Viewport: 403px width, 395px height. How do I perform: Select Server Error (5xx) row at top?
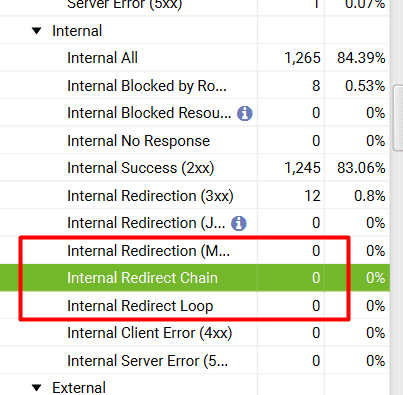tap(195, 7)
